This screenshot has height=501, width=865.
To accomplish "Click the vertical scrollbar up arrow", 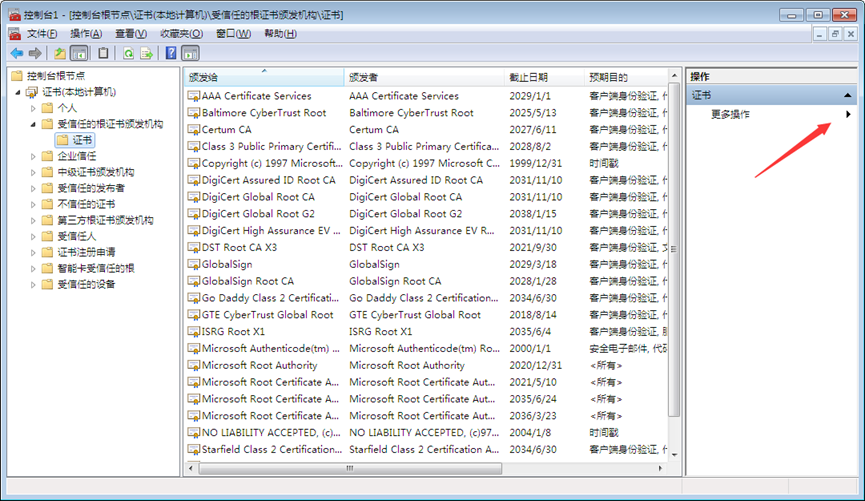I will click(x=674, y=75).
